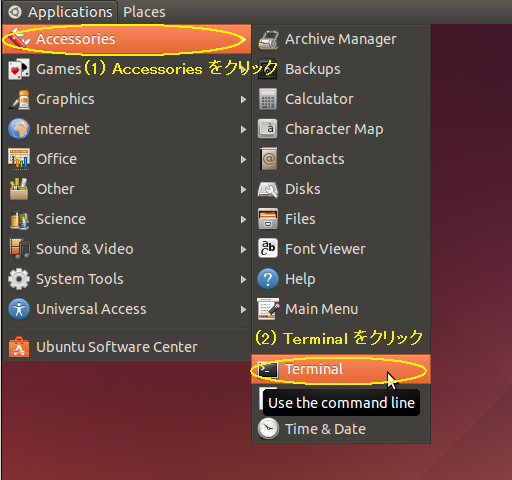
Task: Click the Calculator icon
Action: click(x=268, y=99)
